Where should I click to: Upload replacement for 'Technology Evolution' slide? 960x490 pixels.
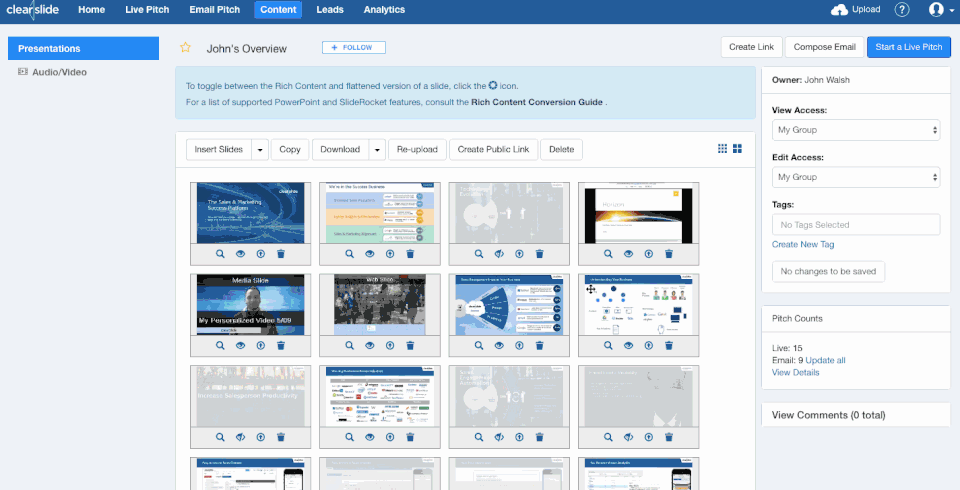[x=519, y=254]
